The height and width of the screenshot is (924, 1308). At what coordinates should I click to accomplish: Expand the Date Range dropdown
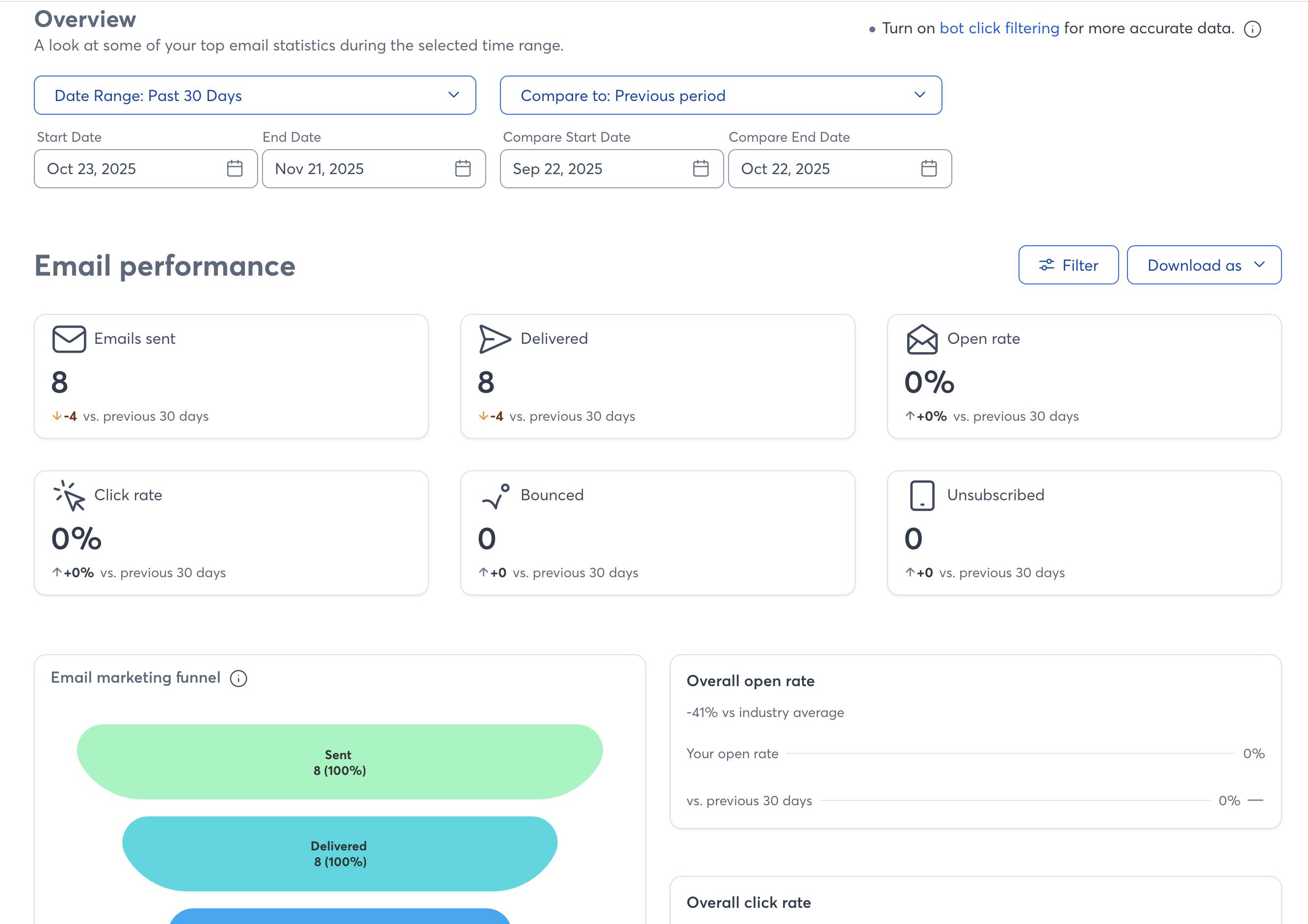tap(255, 95)
